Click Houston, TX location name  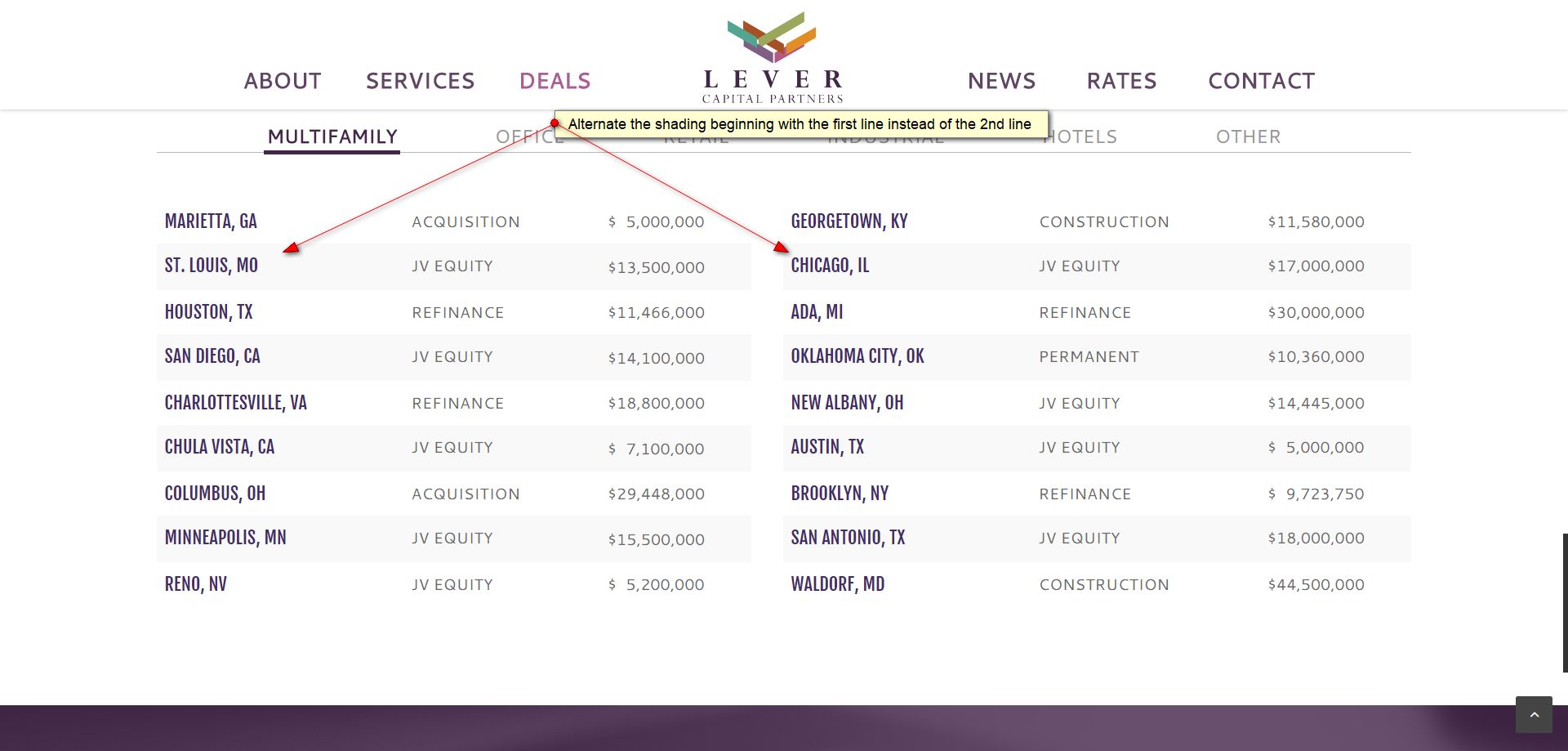(x=208, y=312)
